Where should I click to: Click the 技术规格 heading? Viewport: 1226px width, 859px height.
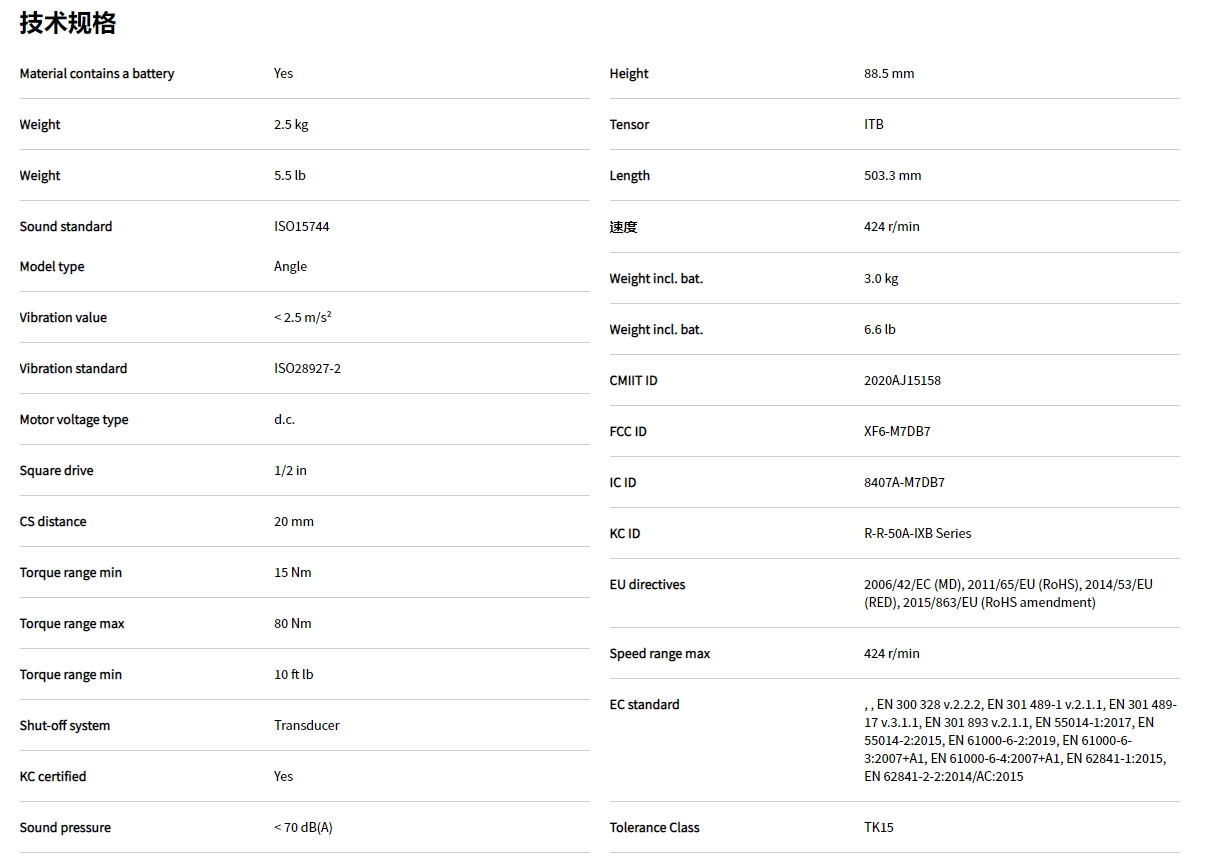click(x=67, y=23)
